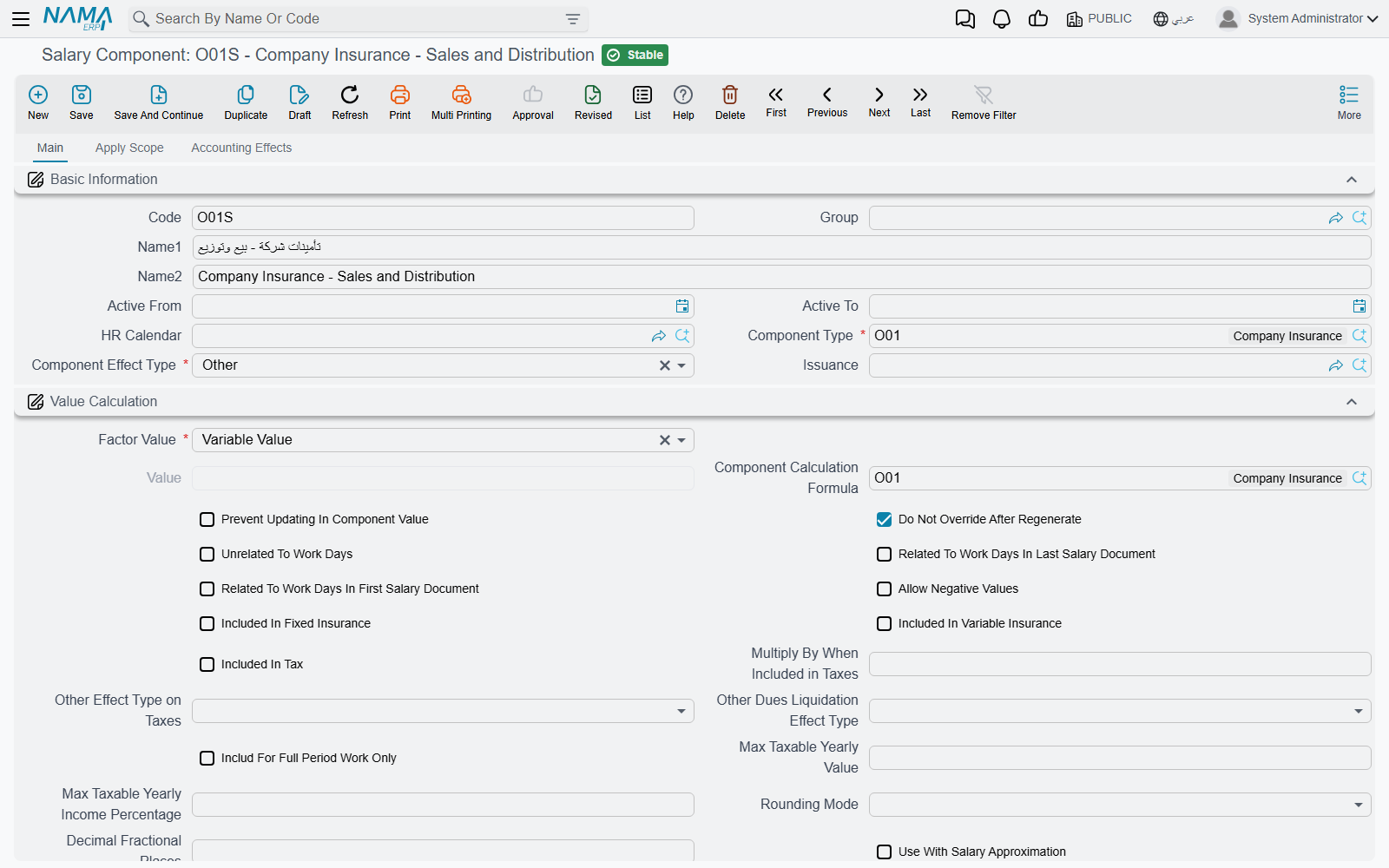The height and width of the screenshot is (868, 1389).
Task: Open the More toolbar menu
Action: [x=1349, y=102]
